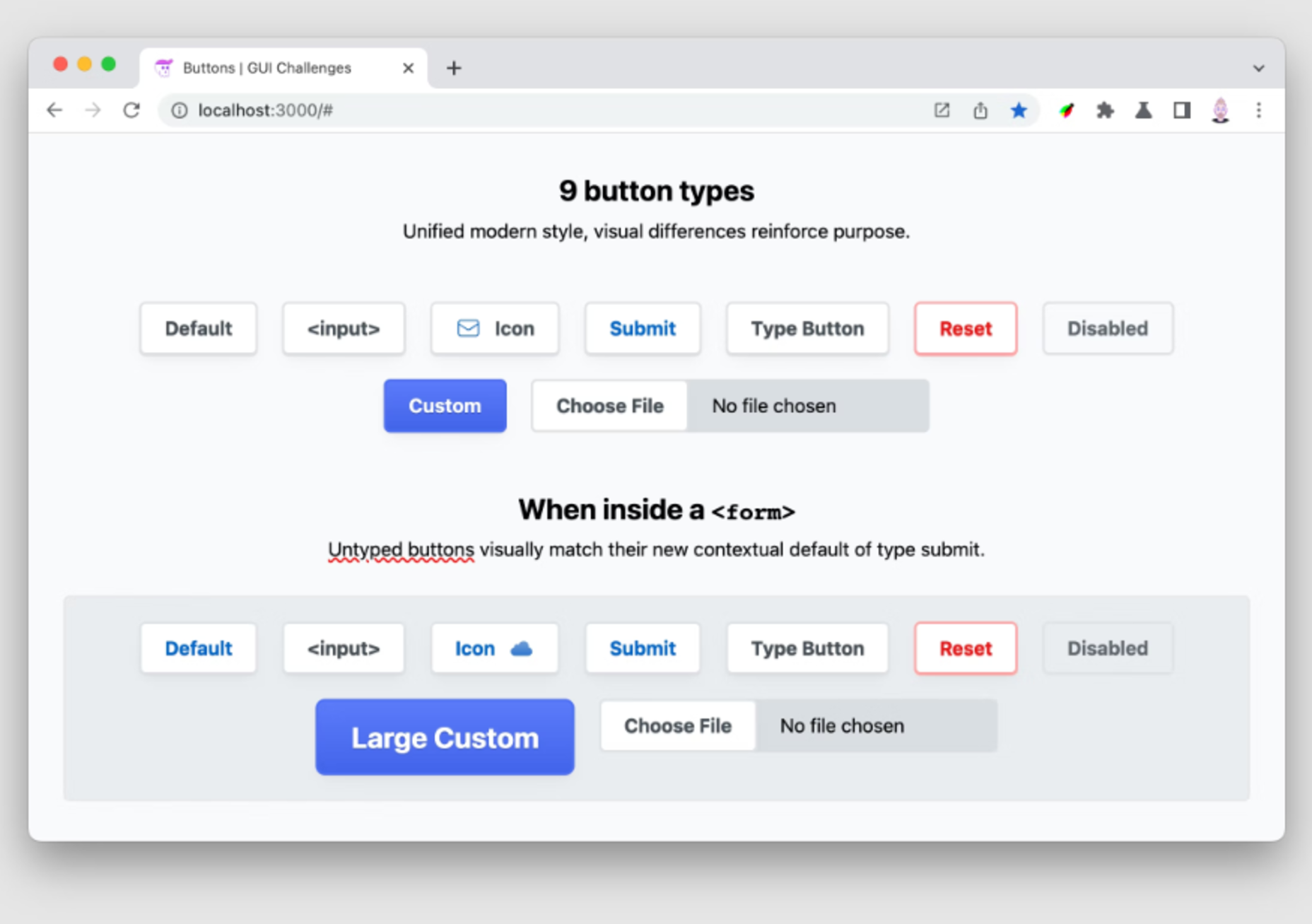Click Choose File inside the form

pos(678,726)
